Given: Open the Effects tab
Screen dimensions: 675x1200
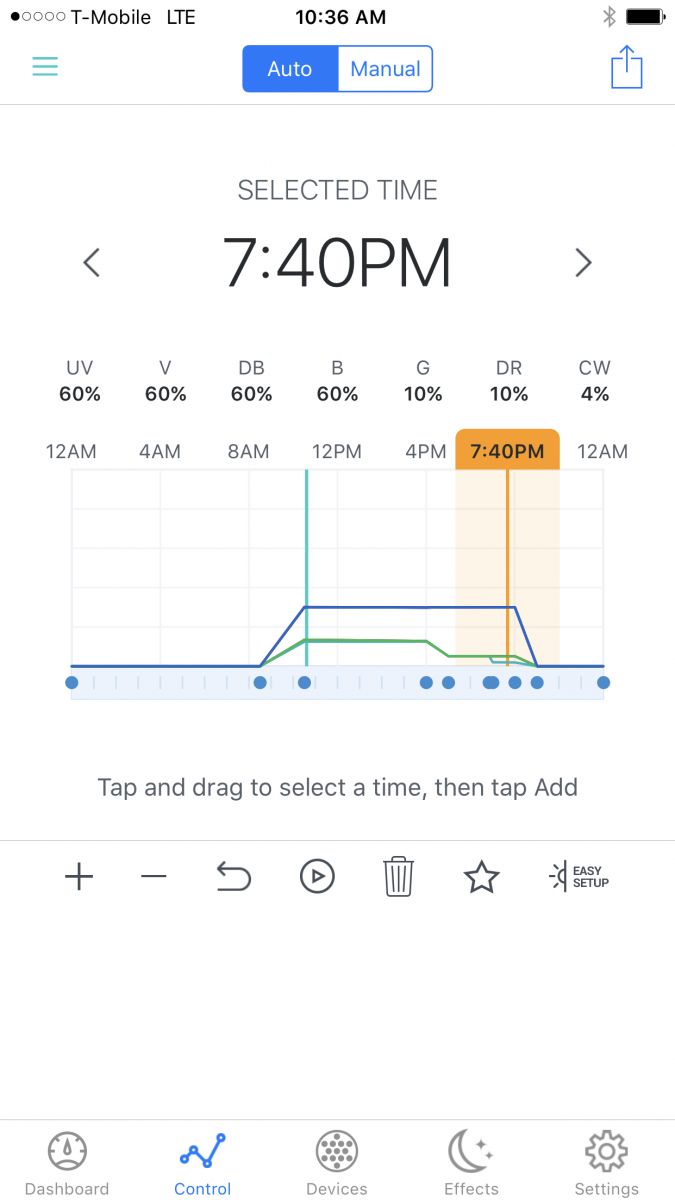Looking at the screenshot, I should 471,1164.
